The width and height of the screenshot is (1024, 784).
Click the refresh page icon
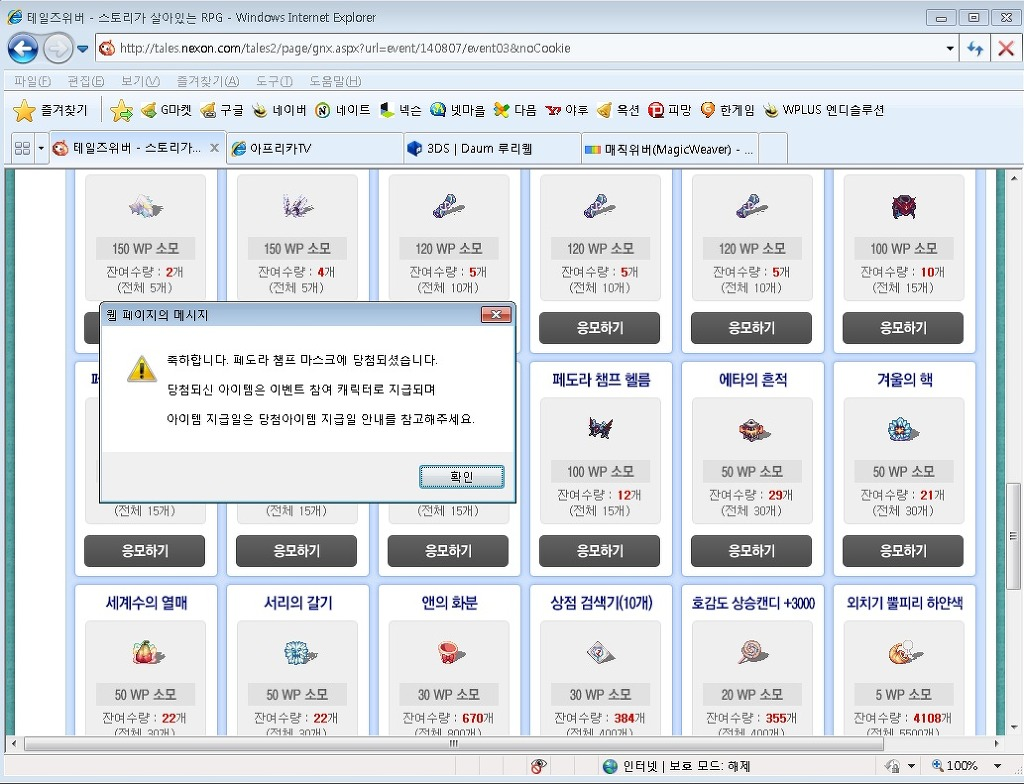pyautogui.click(x=975, y=48)
